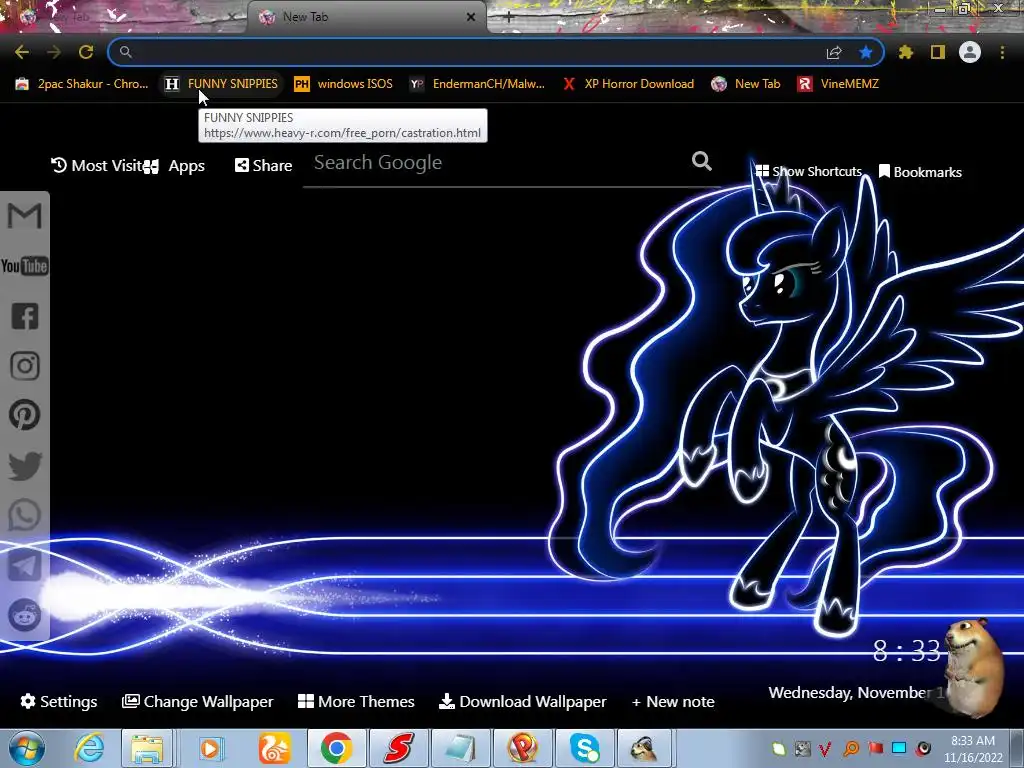The height and width of the screenshot is (768, 1024).
Task: Open Gmail from the left sidebar
Action: coord(24,216)
